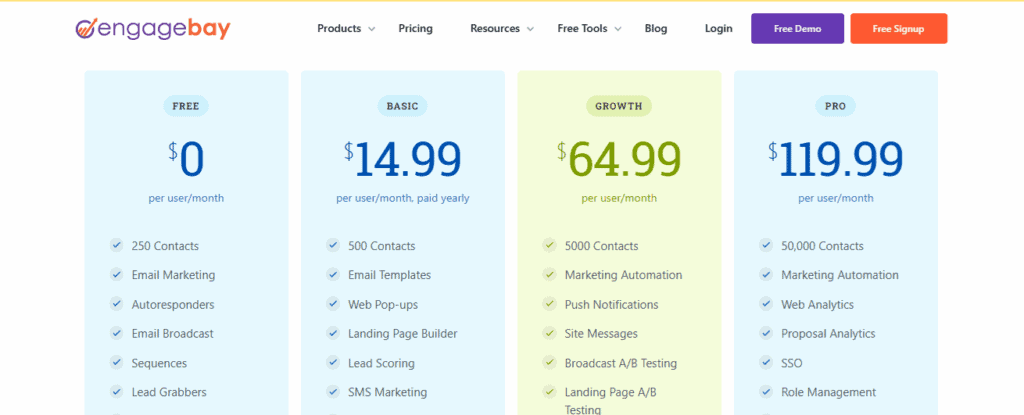The height and width of the screenshot is (415, 1024).
Task: Click checkmark icon beside Push Notifications
Action: point(549,304)
